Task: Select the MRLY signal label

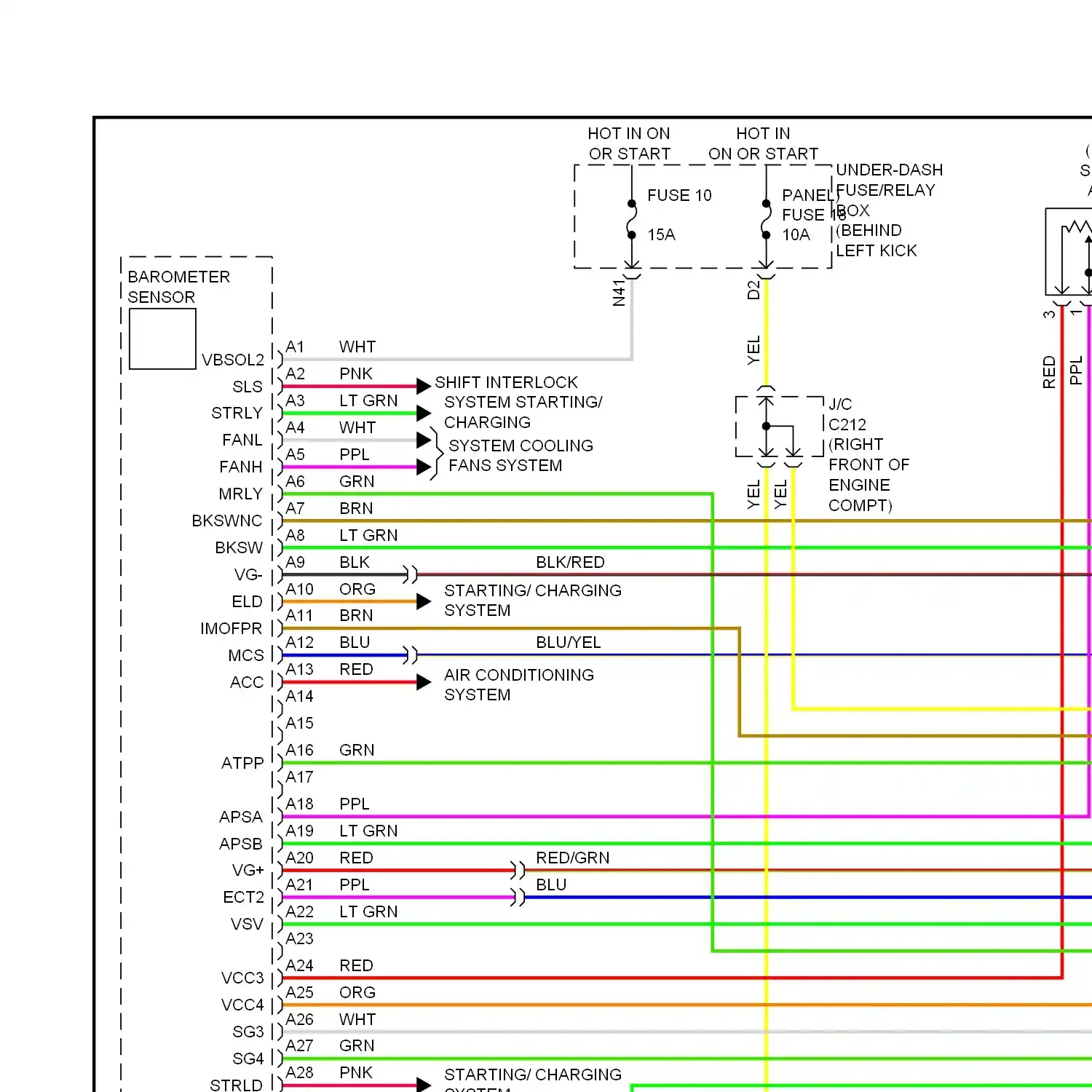Action: (x=240, y=494)
